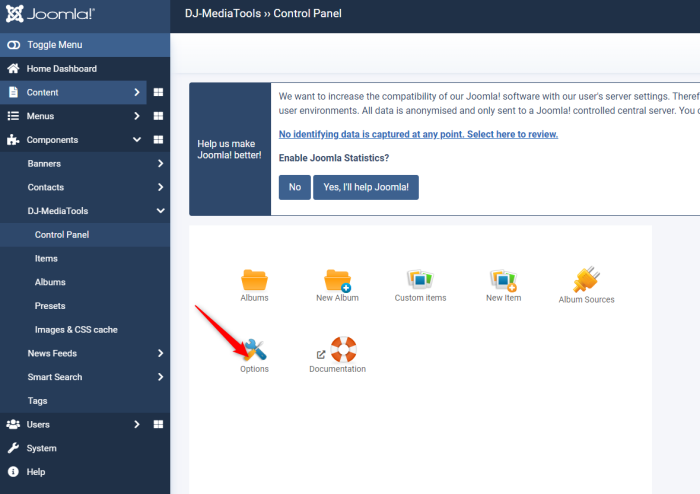Click the Custom items caption text
The height and width of the screenshot is (494, 700).
click(x=420, y=298)
